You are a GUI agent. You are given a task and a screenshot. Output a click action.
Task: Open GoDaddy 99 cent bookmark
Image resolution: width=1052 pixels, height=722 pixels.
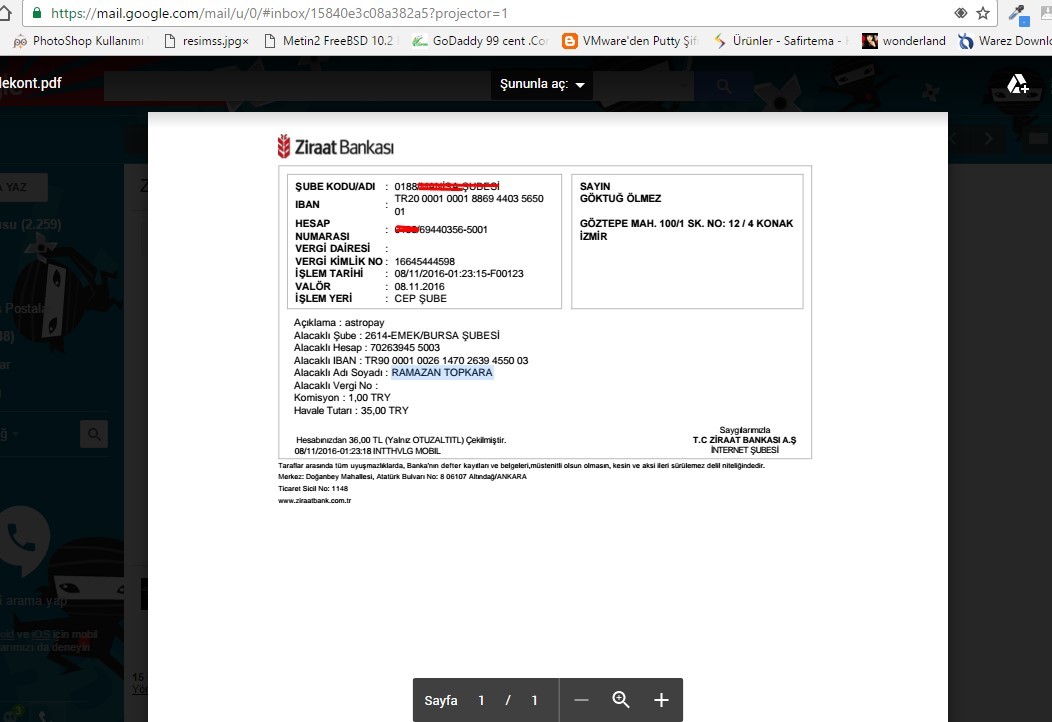(x=480, y=41)
